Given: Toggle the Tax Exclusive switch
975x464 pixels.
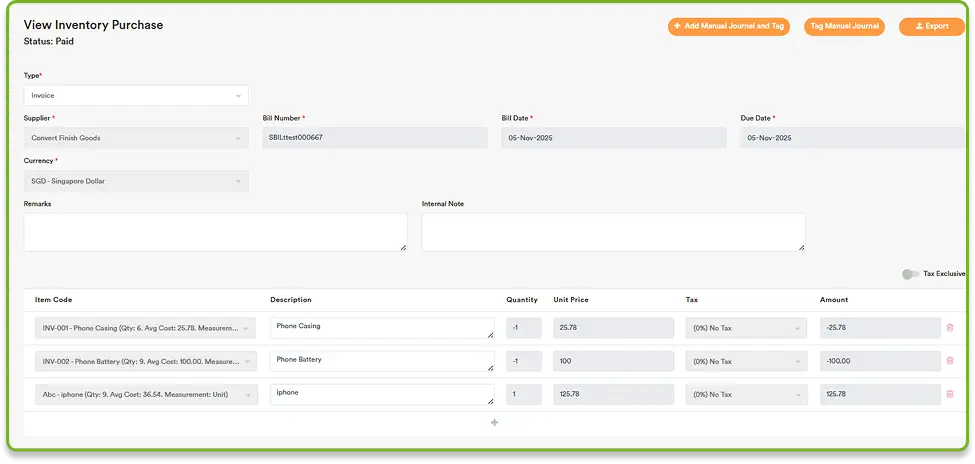Looking at the screenshot, I should tap(909, 274).
